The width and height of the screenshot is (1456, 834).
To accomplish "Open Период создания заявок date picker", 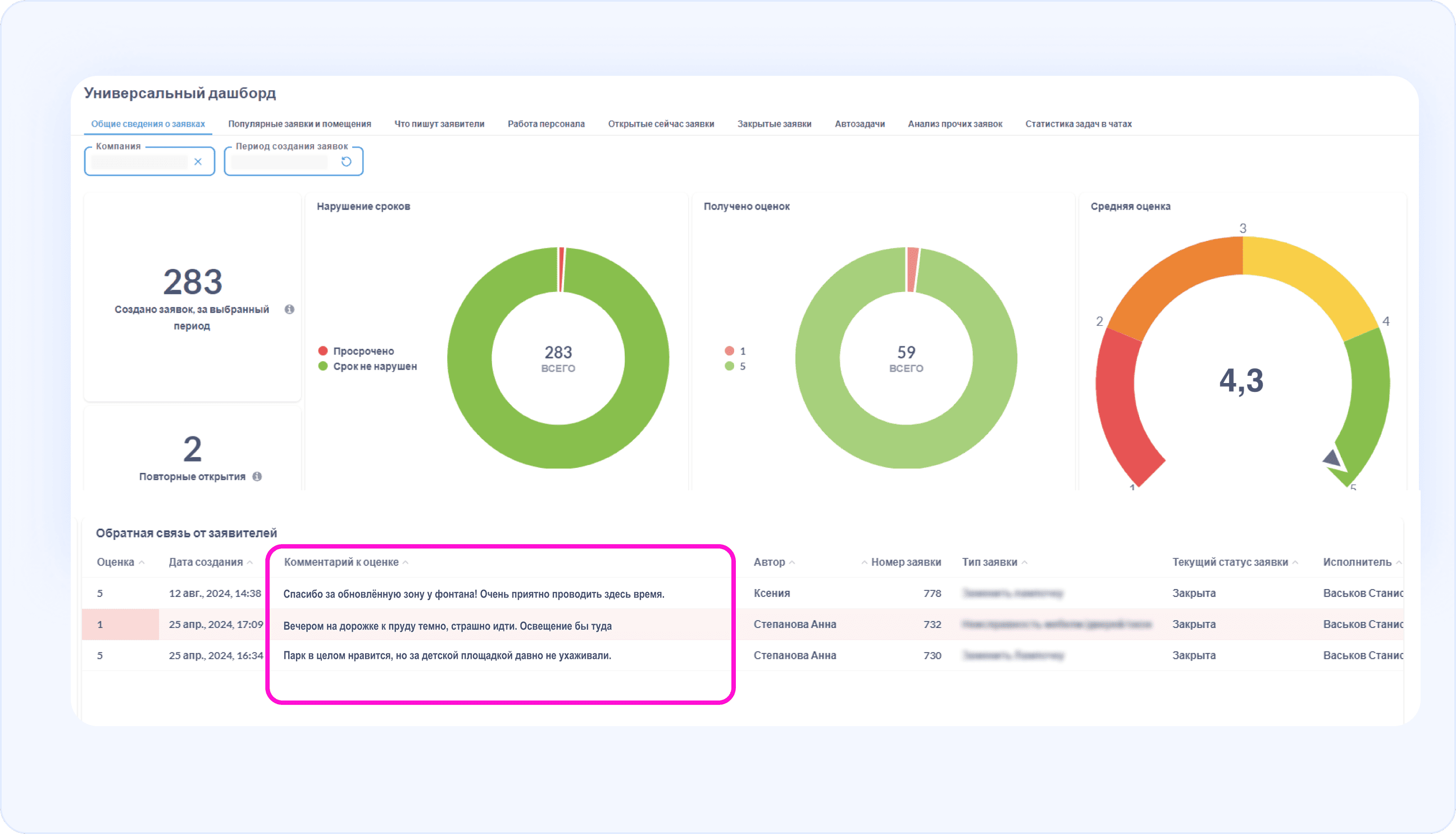I will pyautogui.click(x=280, y=162).
